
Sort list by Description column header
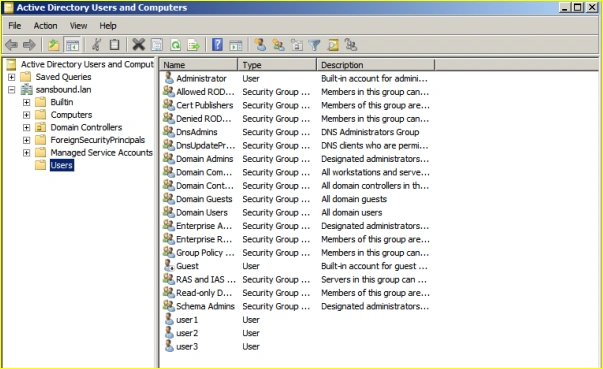point(376,65)
